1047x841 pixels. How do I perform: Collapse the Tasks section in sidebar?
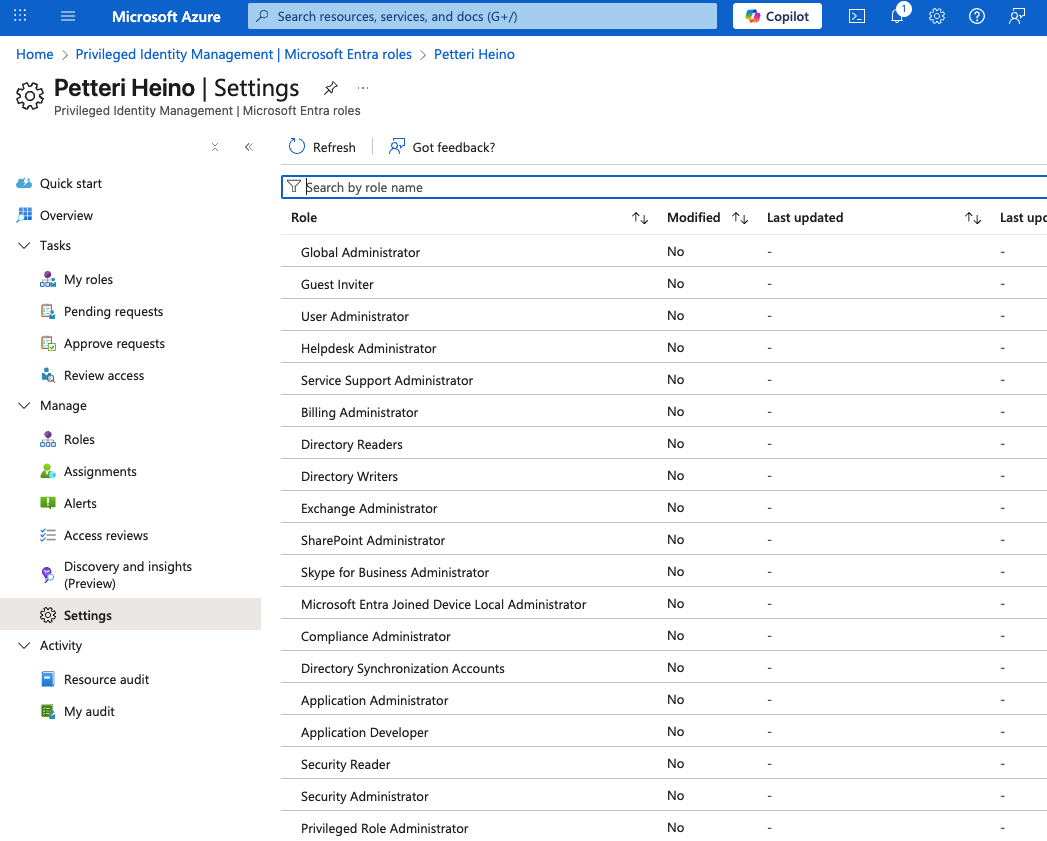point(24,246)
